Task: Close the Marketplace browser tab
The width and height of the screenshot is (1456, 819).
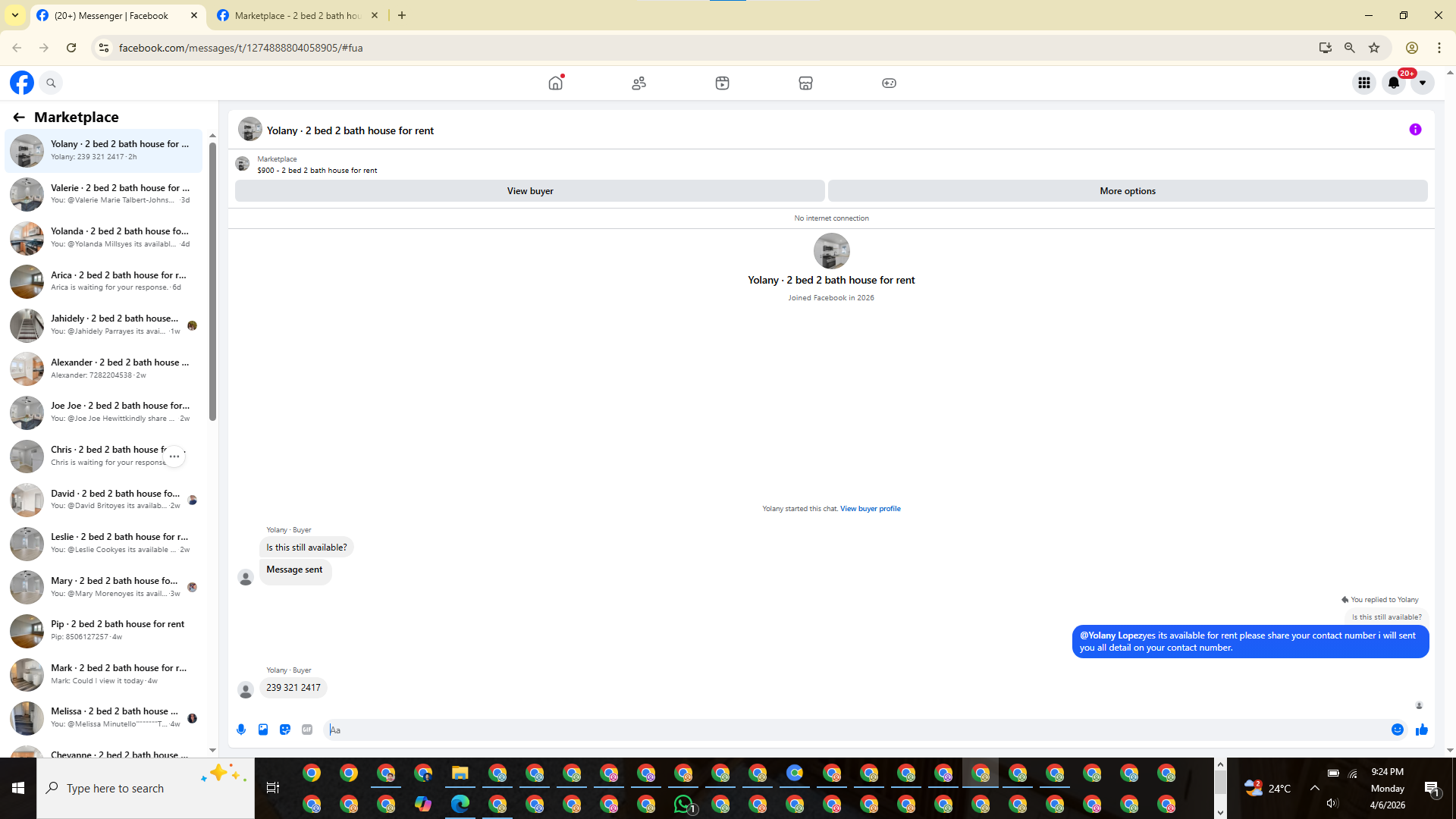Action: tap(375, 16)
